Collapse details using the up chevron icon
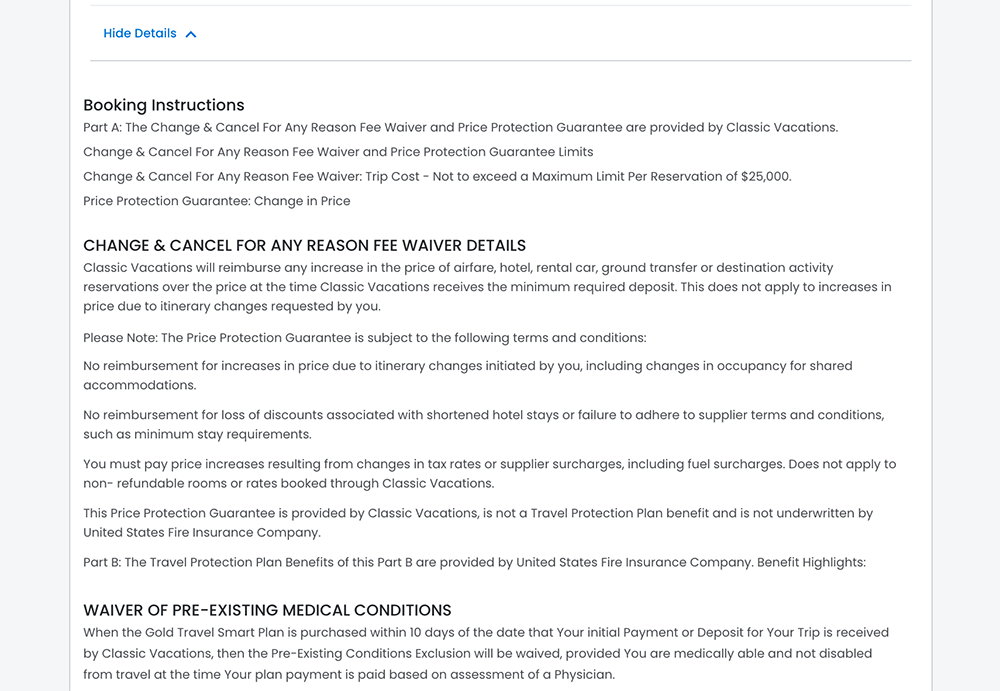1000x691 pixels. tap(191, 34)
